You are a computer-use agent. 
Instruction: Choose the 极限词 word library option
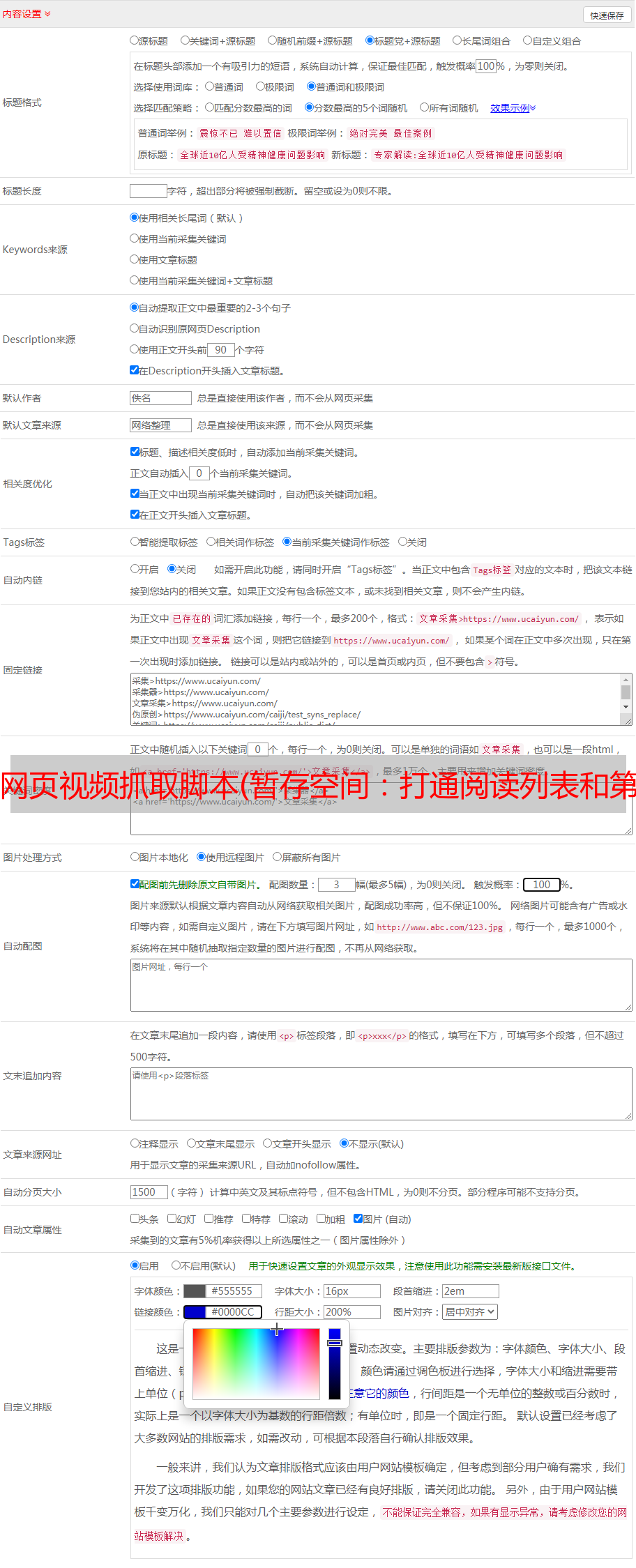(260, 87)
